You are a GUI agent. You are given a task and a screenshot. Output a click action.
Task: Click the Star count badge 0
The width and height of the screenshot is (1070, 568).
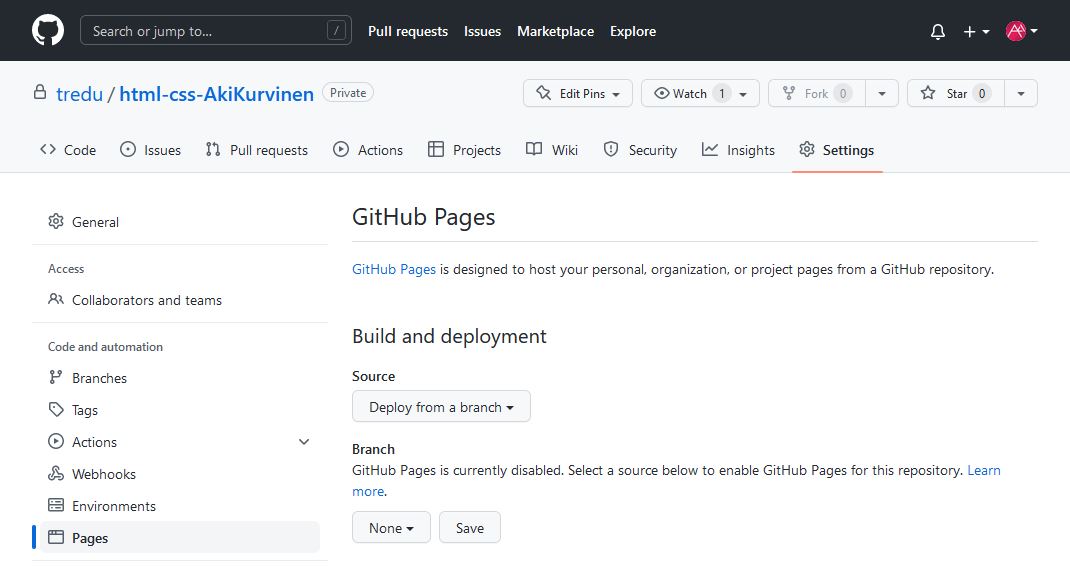point(982,94)
